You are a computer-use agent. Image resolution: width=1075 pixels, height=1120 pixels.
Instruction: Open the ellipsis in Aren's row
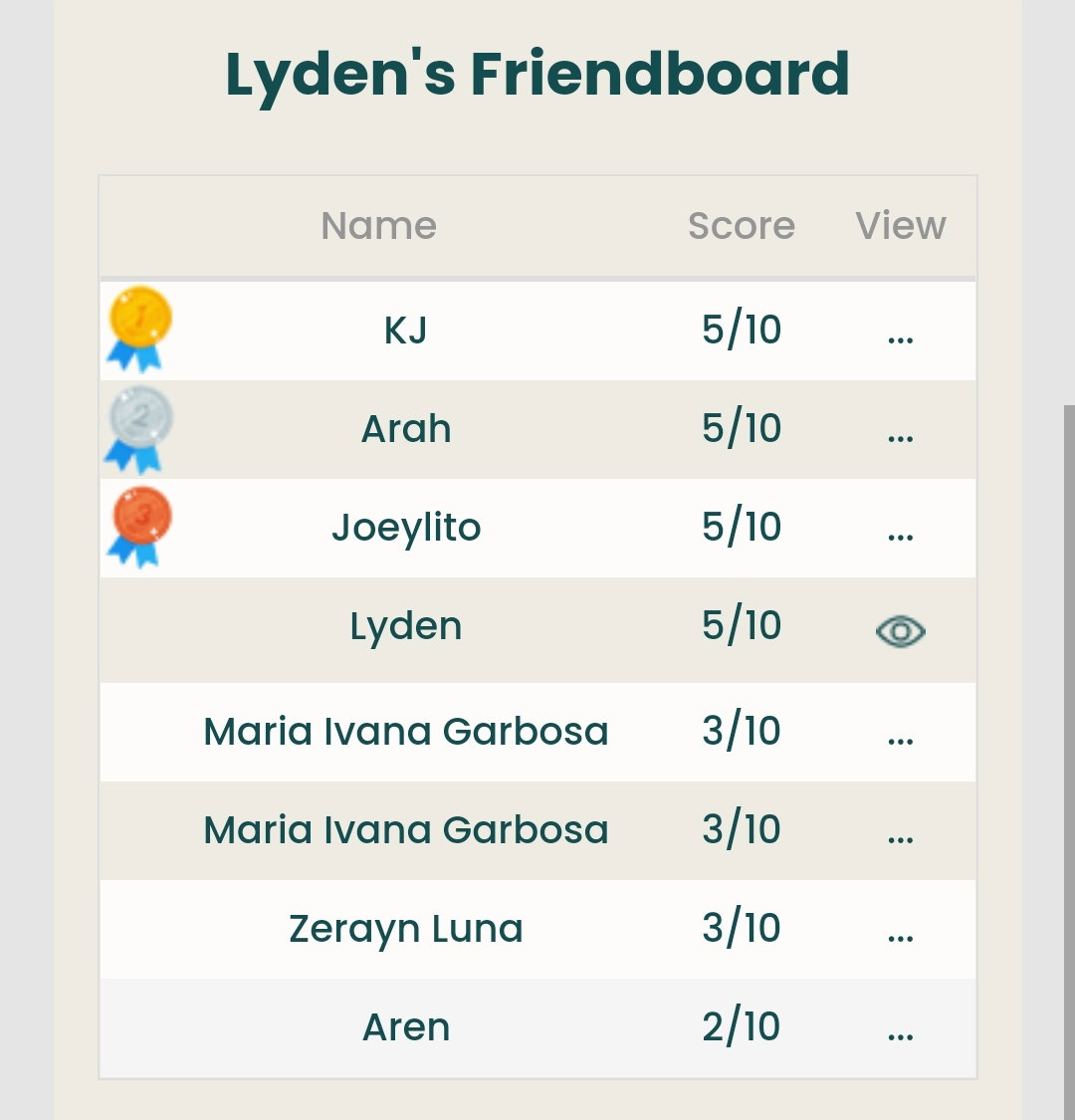900,1036
